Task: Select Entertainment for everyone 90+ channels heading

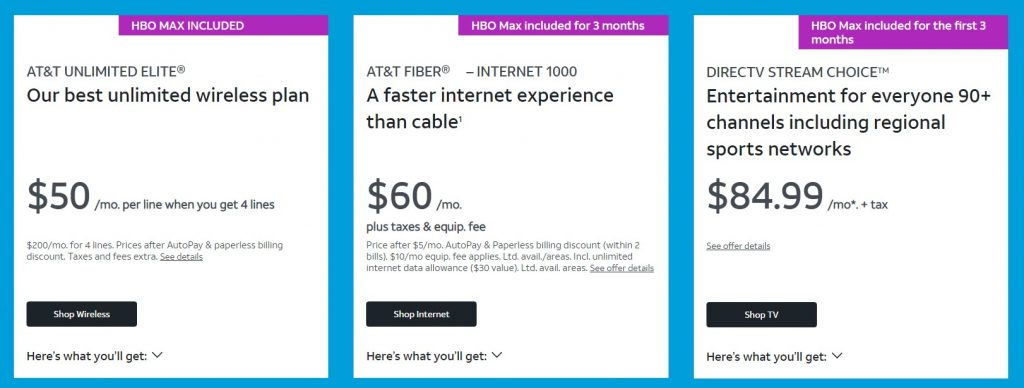Action: pyautogui.click(x=848, y=122)
